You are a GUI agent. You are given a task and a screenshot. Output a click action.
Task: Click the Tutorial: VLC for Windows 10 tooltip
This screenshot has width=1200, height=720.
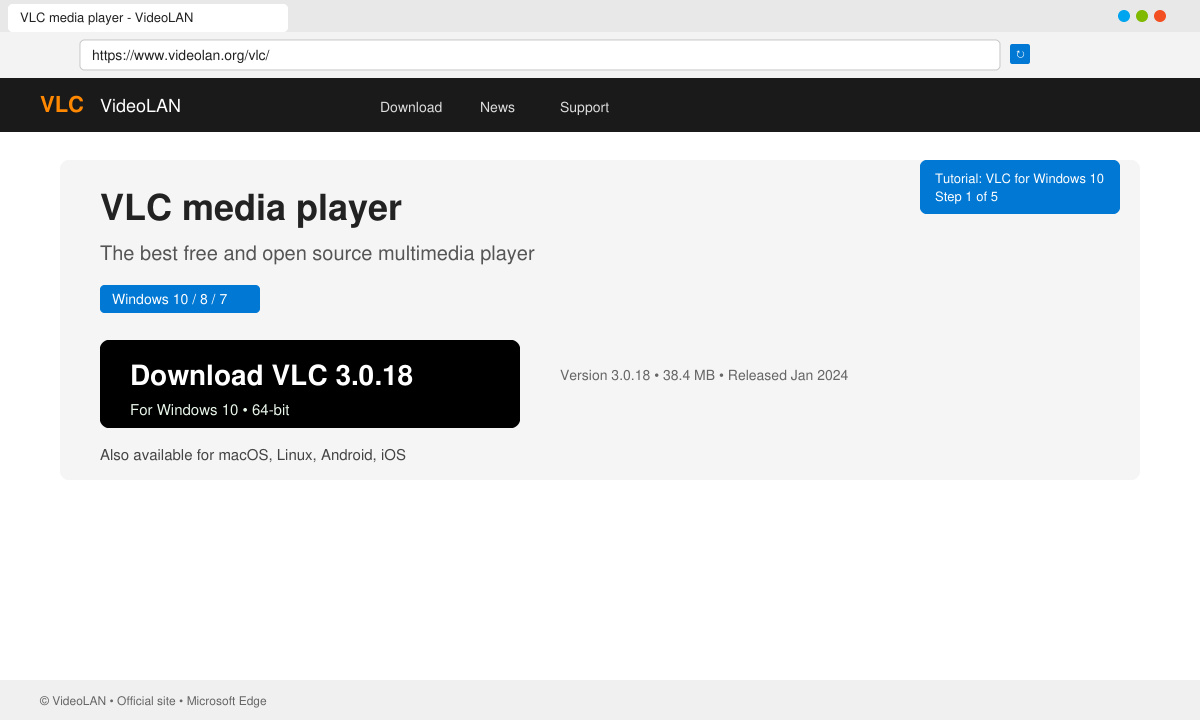1020,187
